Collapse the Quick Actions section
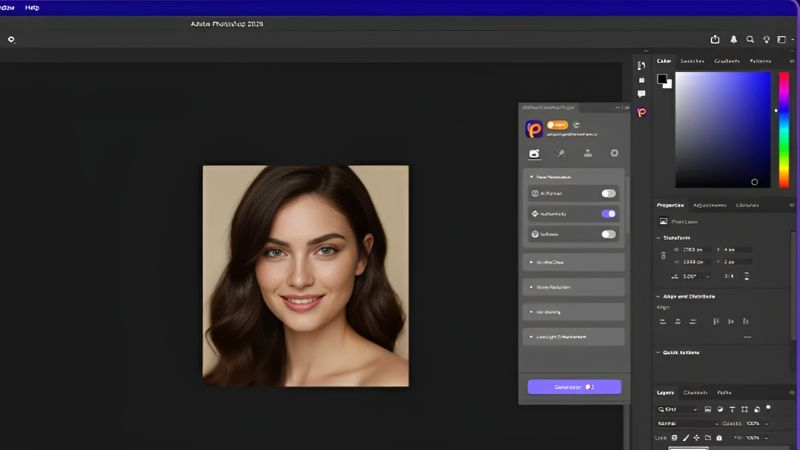The image size is (800, 450). pos(658,353)
